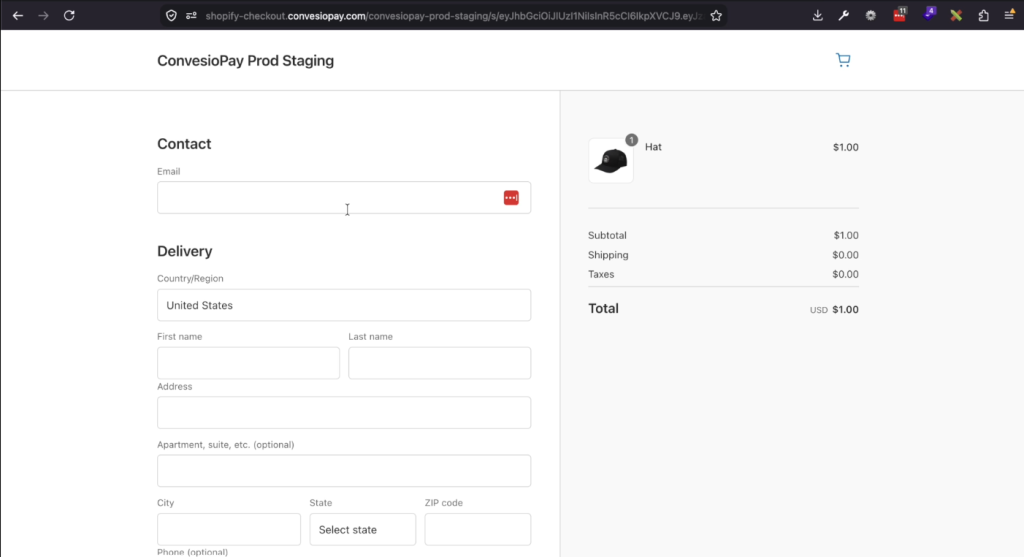This screenshot has height=557, width=1024.
Task: Open the Select state dropdown
Action: 362,529
